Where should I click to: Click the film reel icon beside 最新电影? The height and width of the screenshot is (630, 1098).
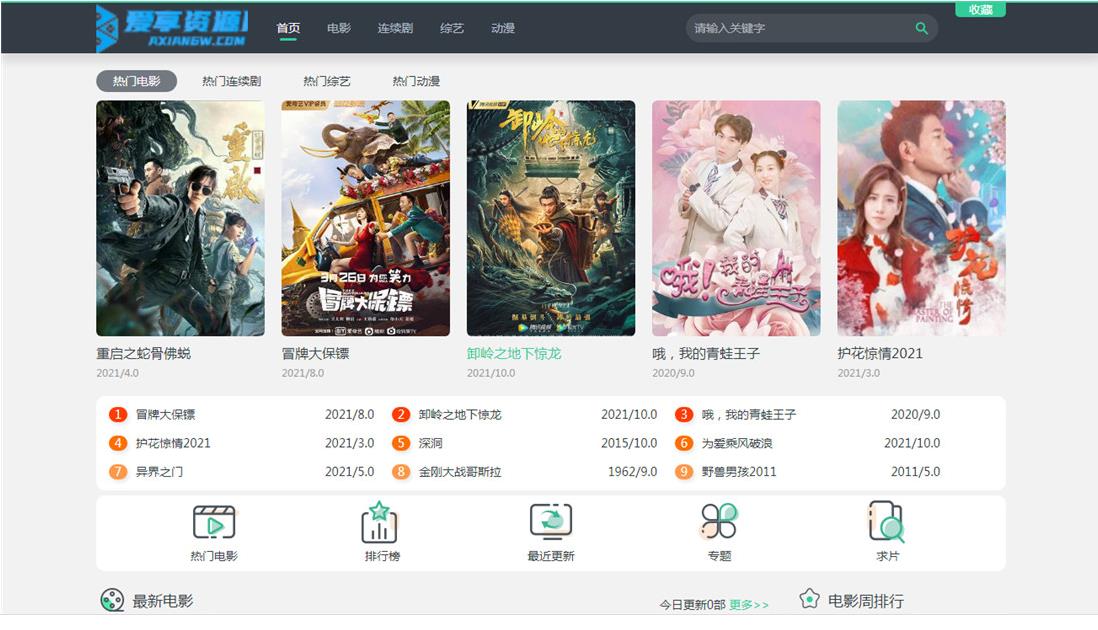[112, 600]
